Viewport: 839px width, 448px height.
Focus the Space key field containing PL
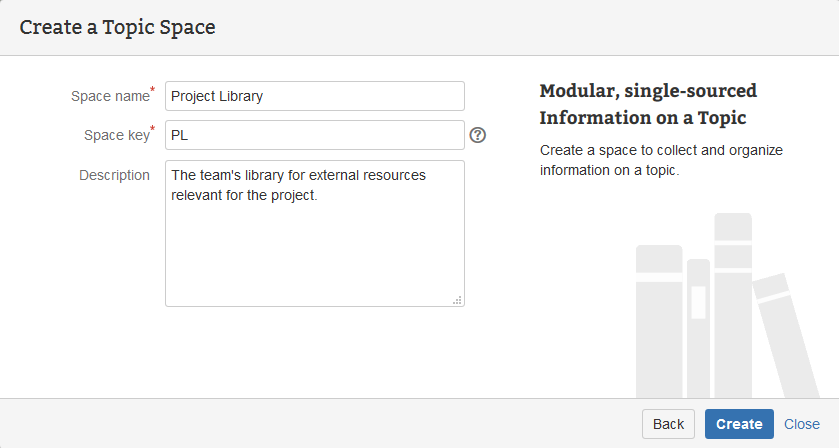tap(314, 135)
